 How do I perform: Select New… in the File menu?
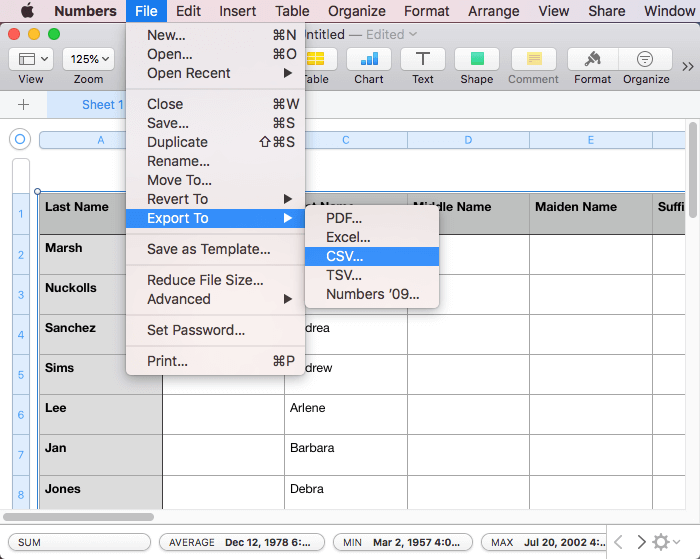[x=216, y=35]
